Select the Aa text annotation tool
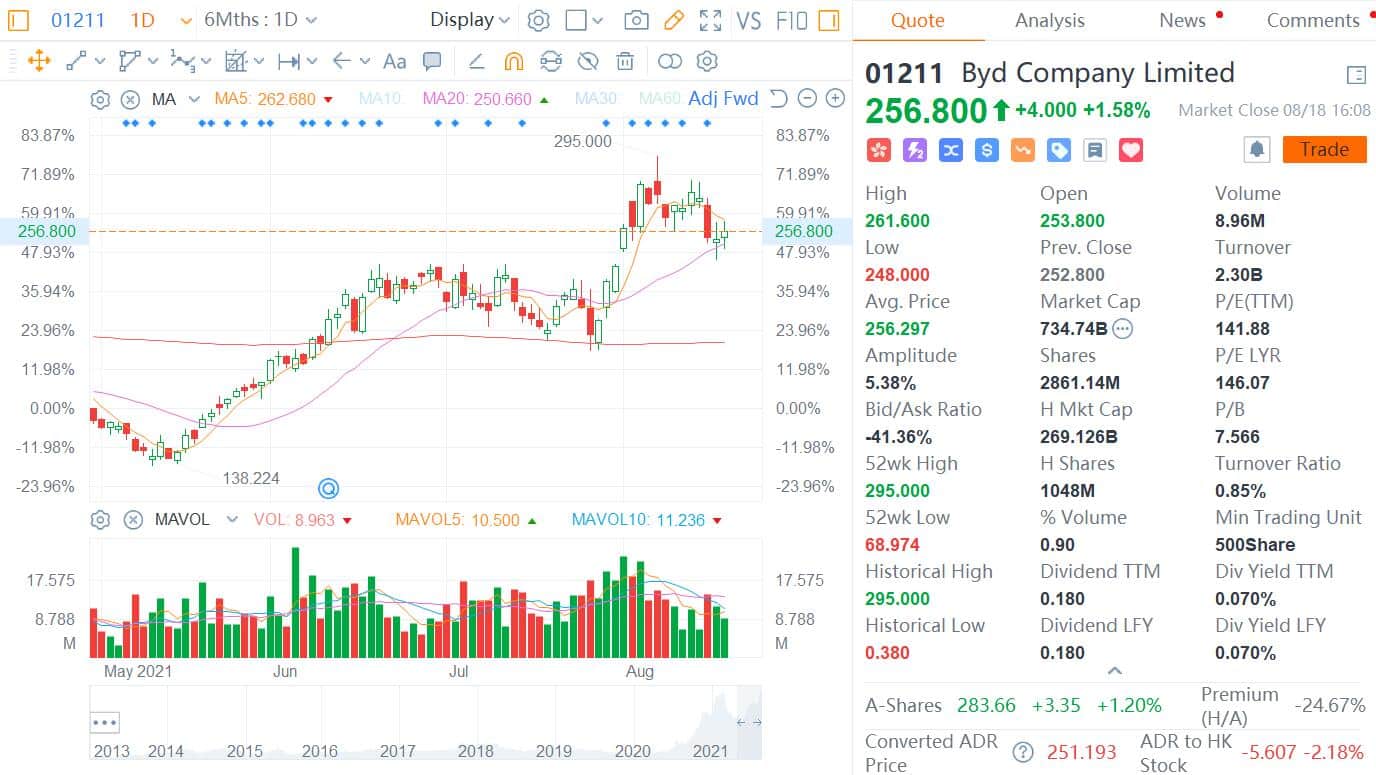This screenshot has height=775, width=1376. click(x=393, y=61)
